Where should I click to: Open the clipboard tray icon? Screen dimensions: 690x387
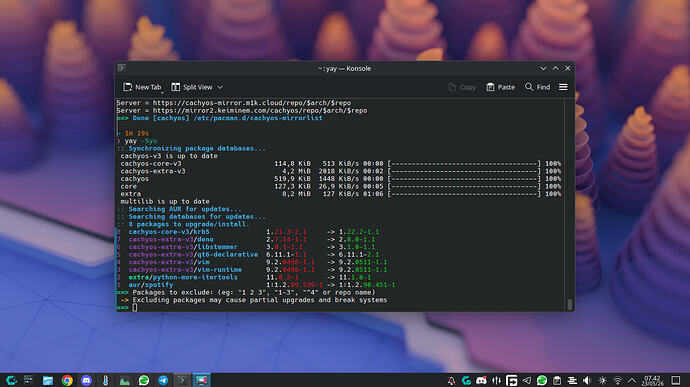(x=557, y=380)
